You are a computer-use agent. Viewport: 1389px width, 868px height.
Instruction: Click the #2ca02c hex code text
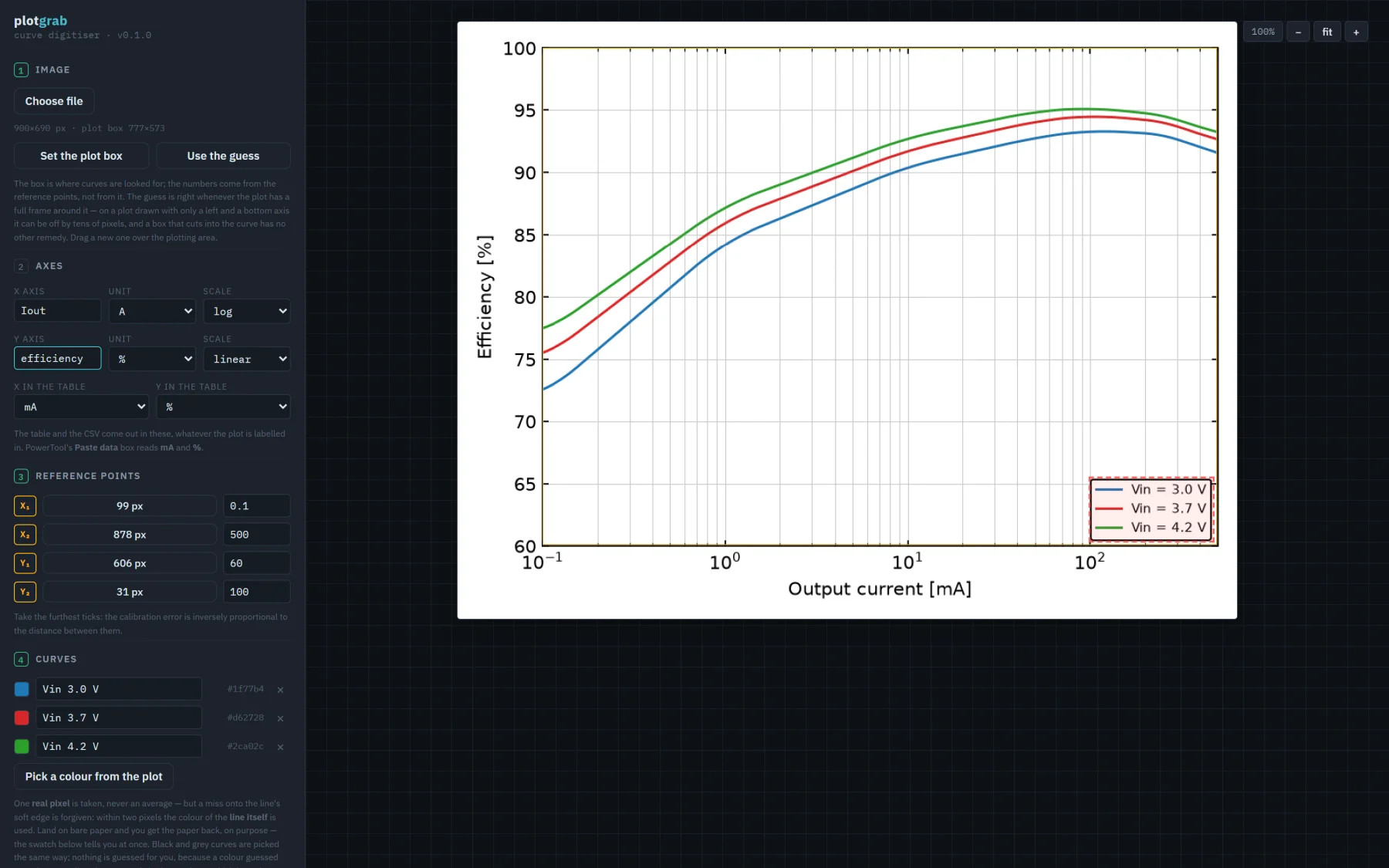coord(245,746)
